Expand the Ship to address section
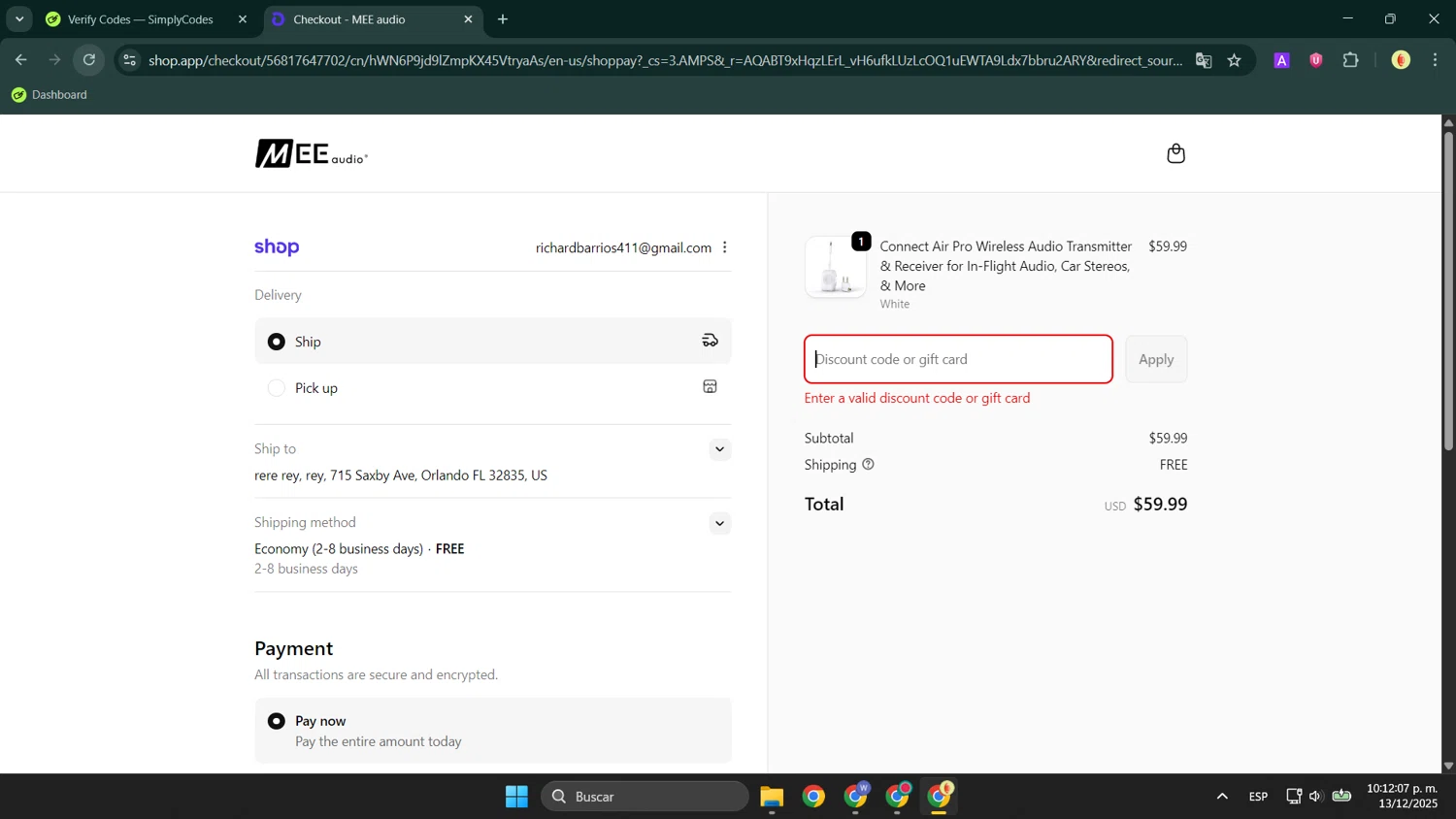Screen dimensions: 1456x819 click(719, 449)
